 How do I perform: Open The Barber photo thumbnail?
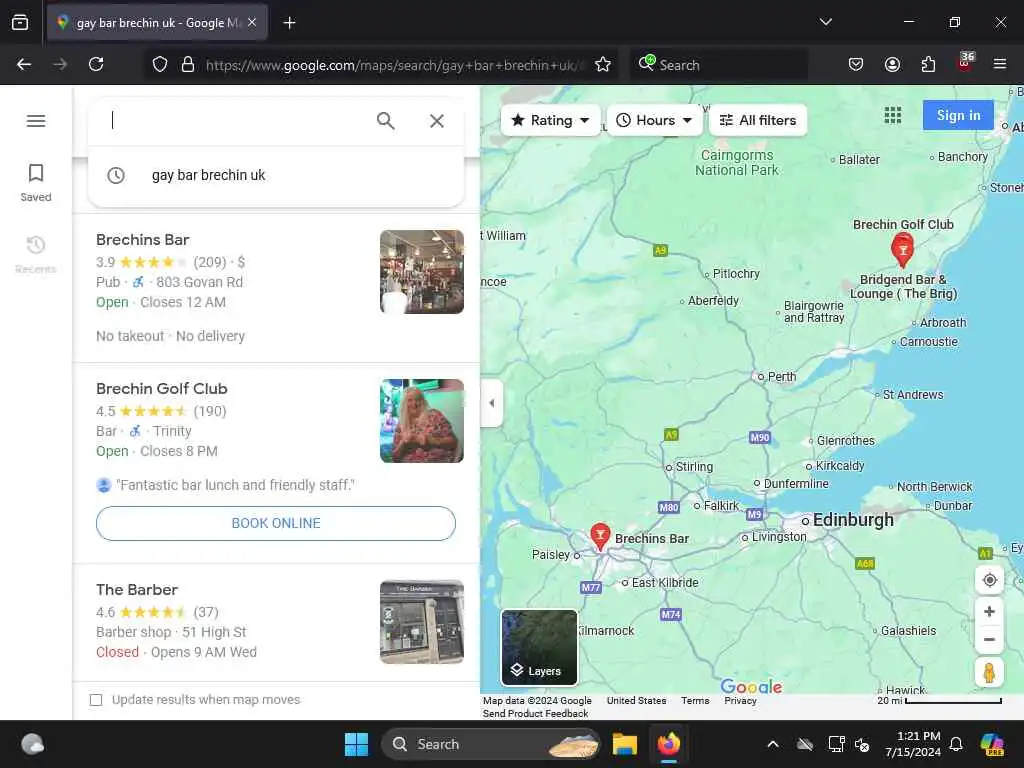click(422, 622)
